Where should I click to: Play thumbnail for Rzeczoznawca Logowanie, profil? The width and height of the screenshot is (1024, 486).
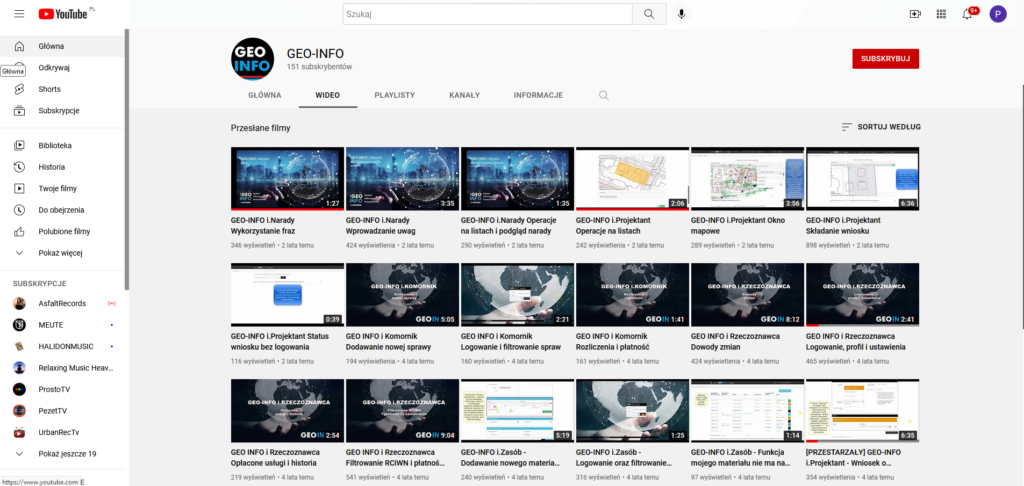click(x=863, y=295)
